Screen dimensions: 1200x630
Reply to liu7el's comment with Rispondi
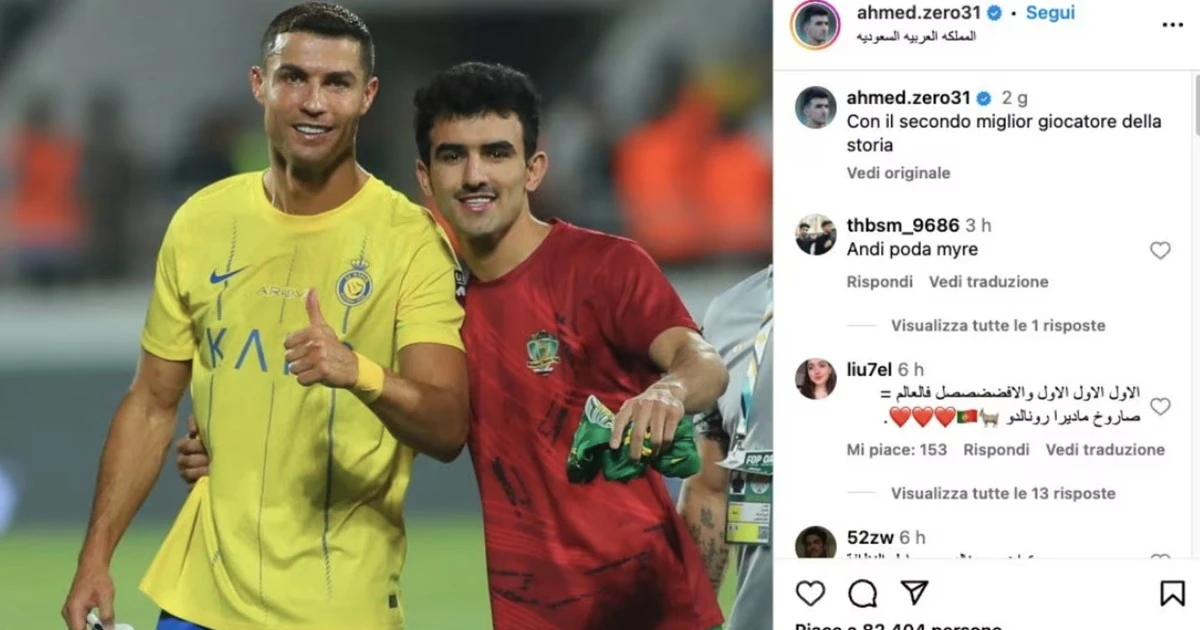[996, 450]
